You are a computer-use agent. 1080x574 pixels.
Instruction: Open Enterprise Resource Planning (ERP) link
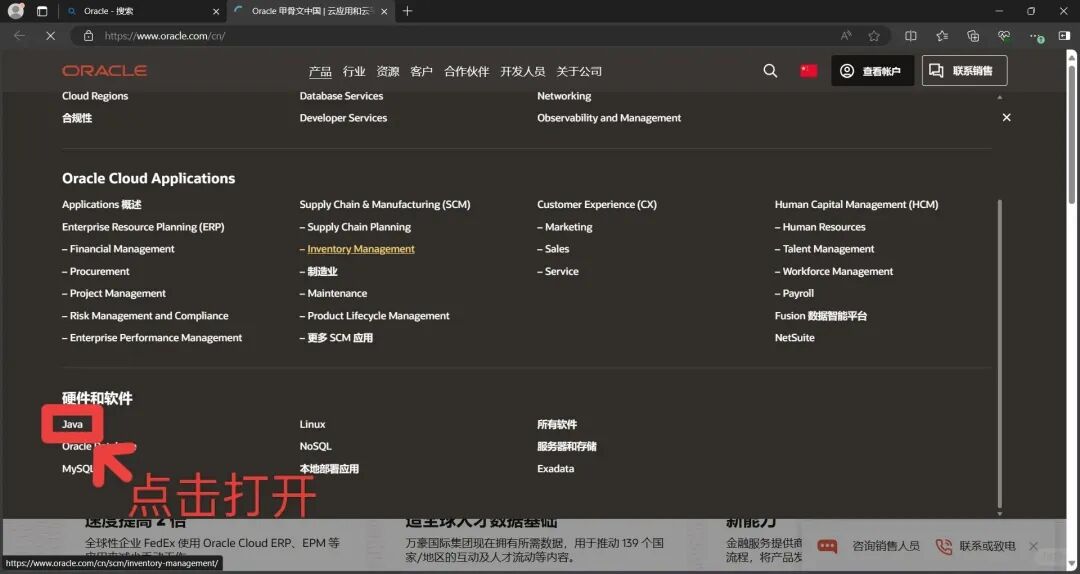[x=143, y=227]
